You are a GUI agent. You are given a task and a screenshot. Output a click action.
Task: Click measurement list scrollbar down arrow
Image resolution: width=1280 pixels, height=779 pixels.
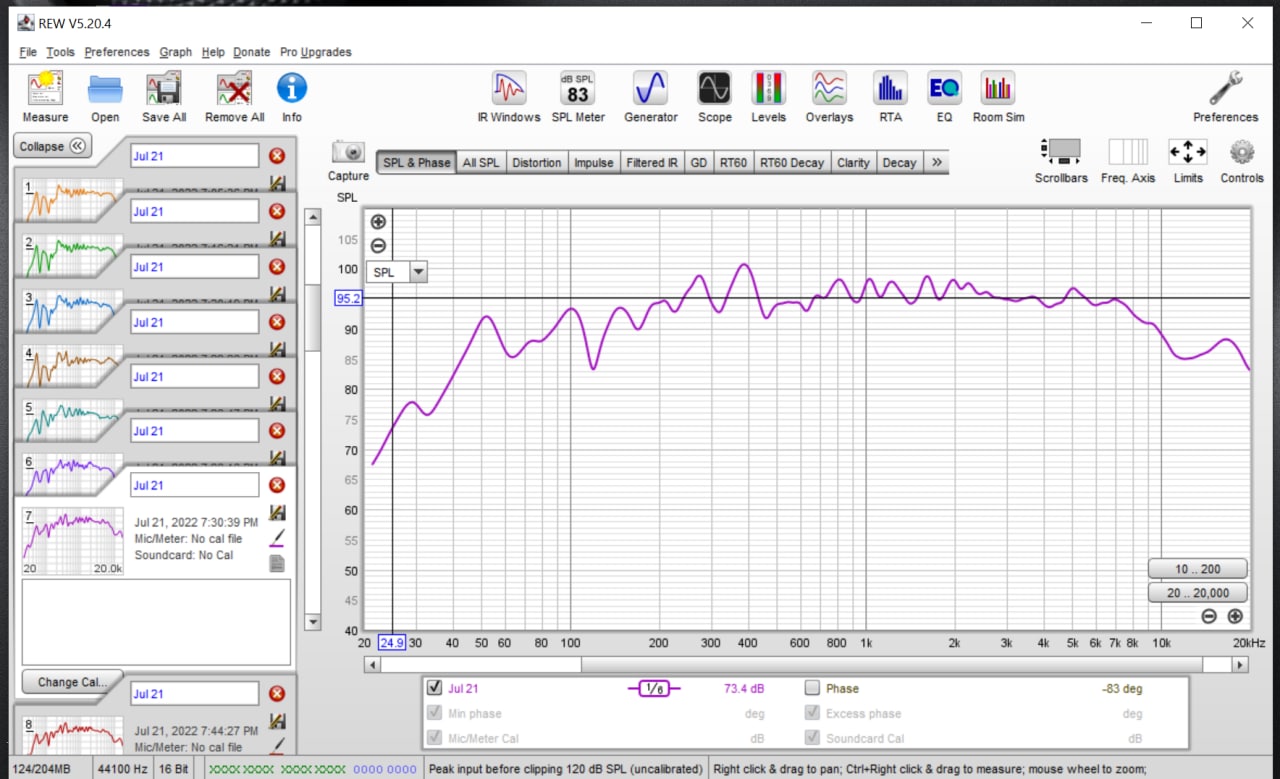pyautogui.click(x=313, y=622)
